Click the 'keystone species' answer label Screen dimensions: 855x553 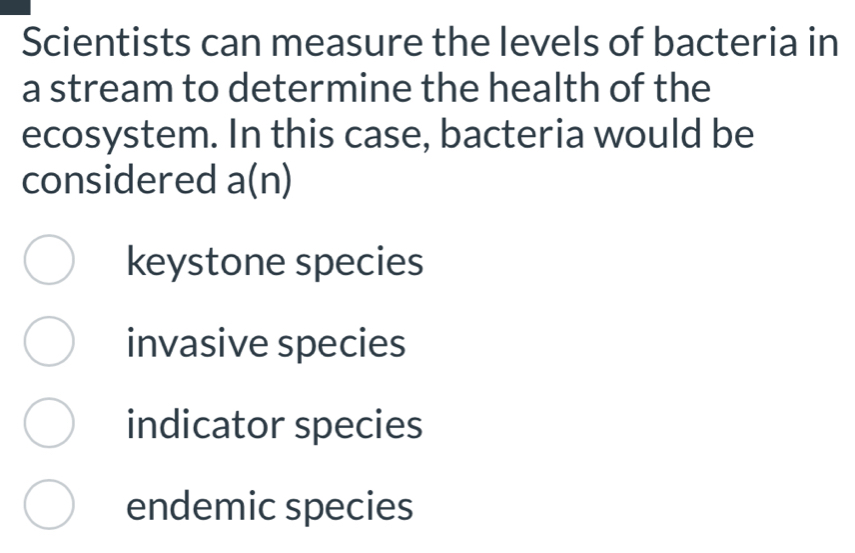275,263
